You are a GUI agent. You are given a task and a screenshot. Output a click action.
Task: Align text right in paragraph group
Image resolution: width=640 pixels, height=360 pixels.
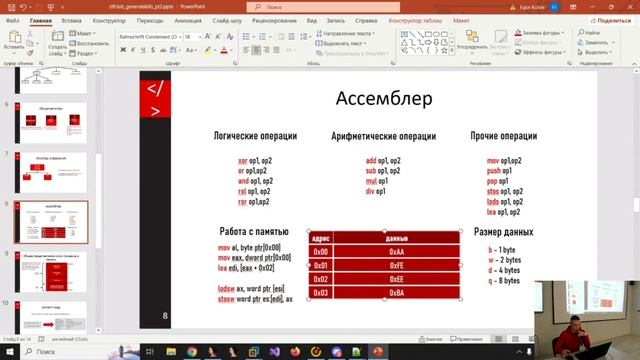[267, 50]
